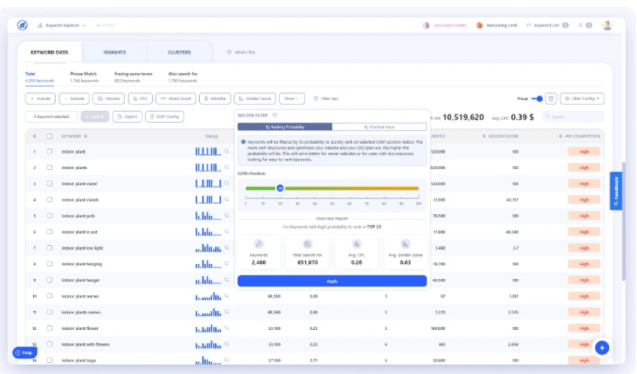Image resolution: width=637 pixels, height=374 pixels.
Task: Toggle the Group switch
Action: coord(537,99)
